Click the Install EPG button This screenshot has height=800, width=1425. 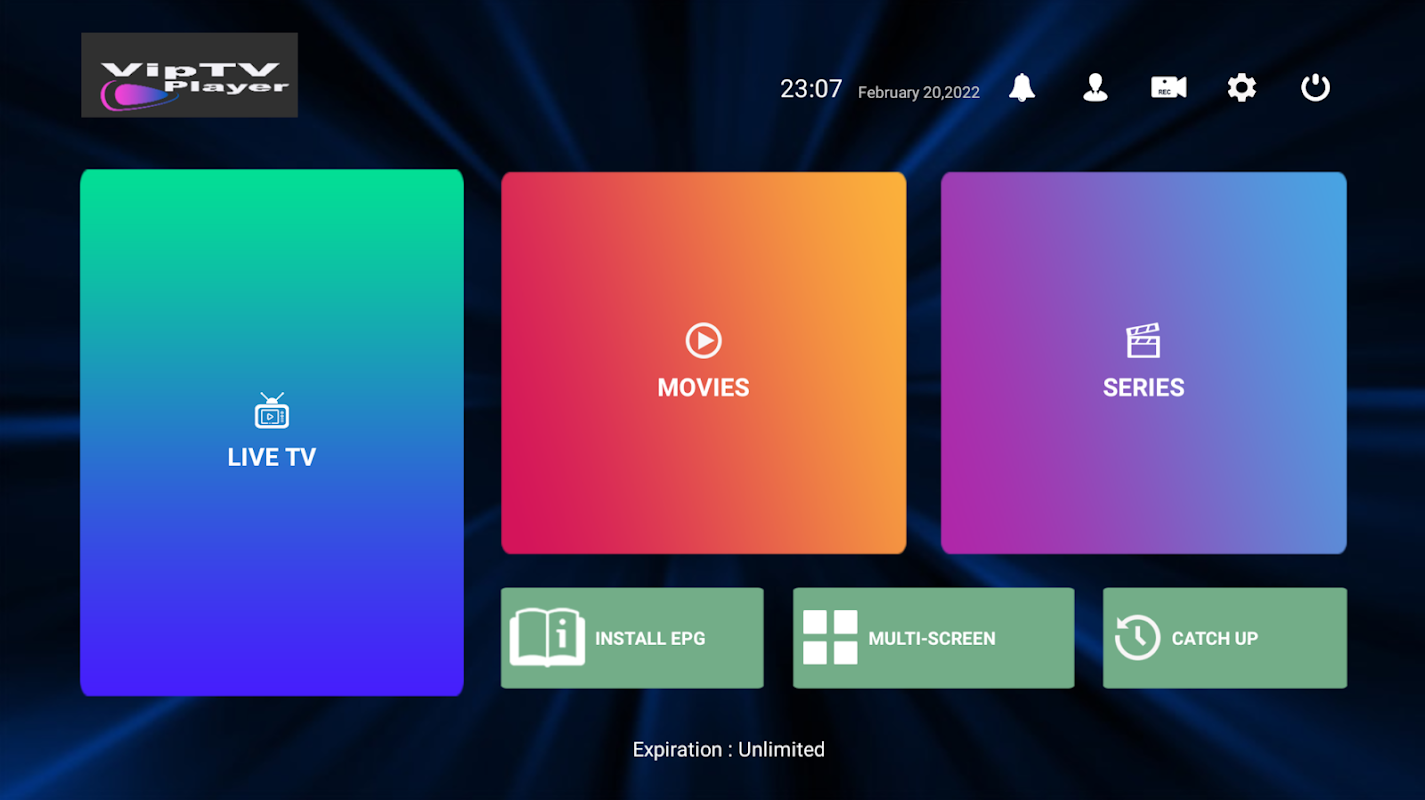click(x=632, y=638)
